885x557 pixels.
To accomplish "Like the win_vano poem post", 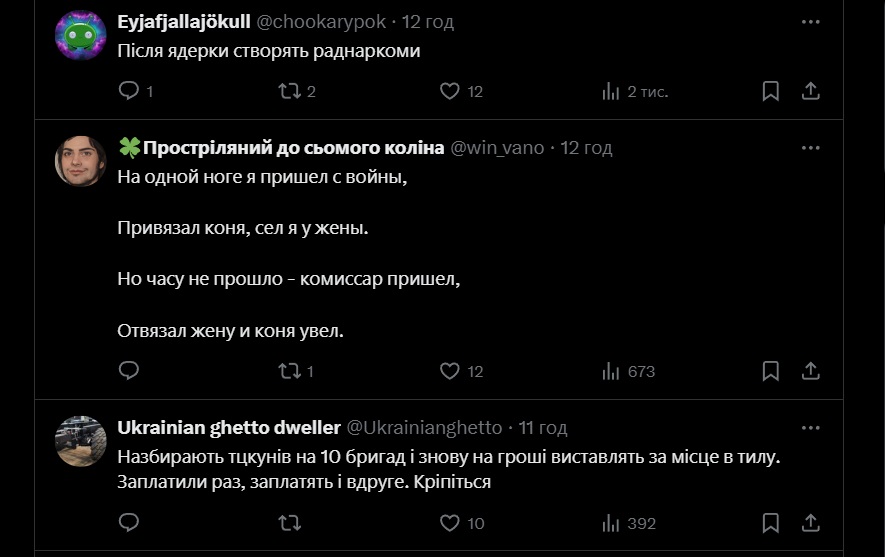I will (450, 371).
